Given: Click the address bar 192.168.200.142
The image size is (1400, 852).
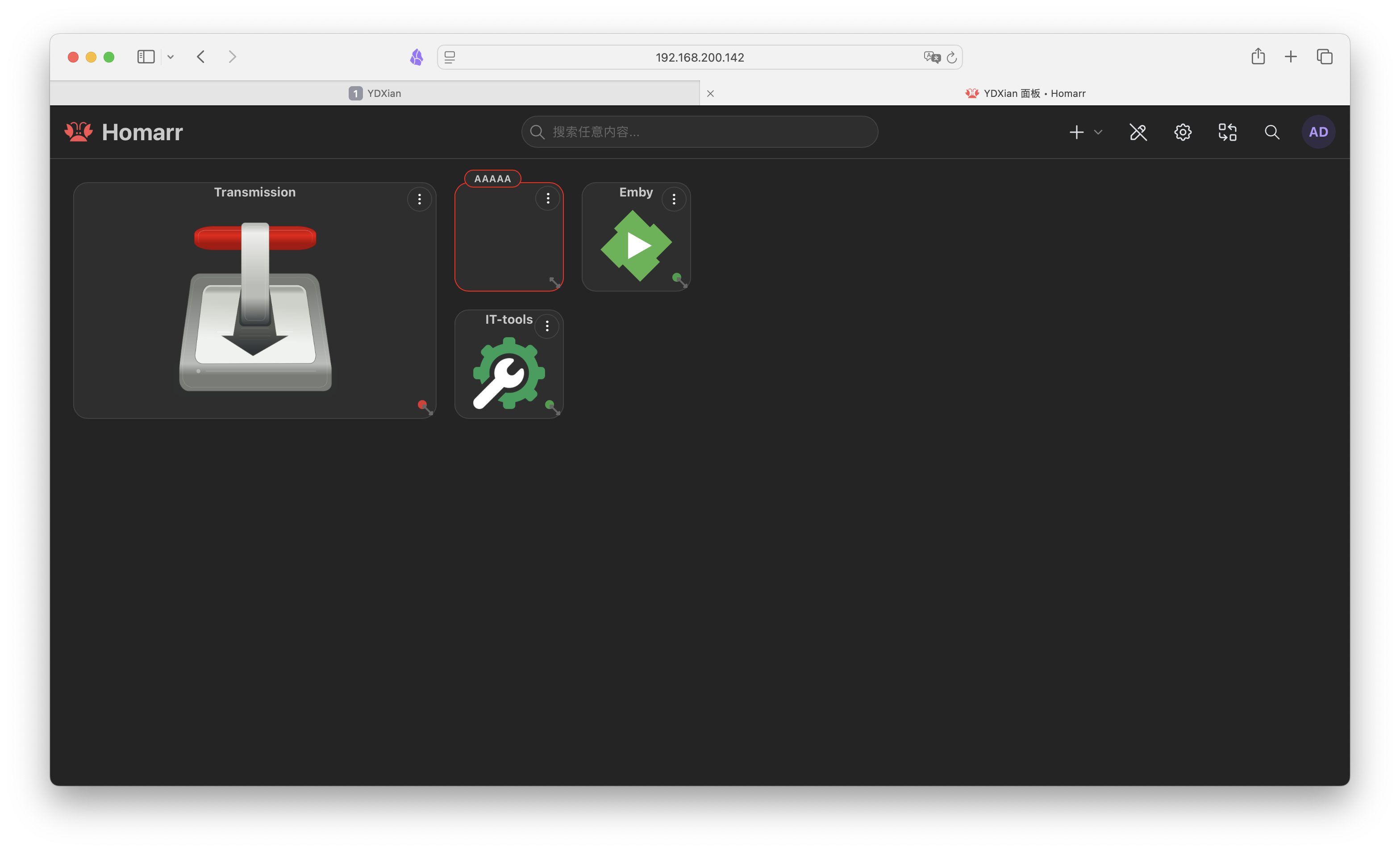Looking at the screenshot, I should (700, 58).
